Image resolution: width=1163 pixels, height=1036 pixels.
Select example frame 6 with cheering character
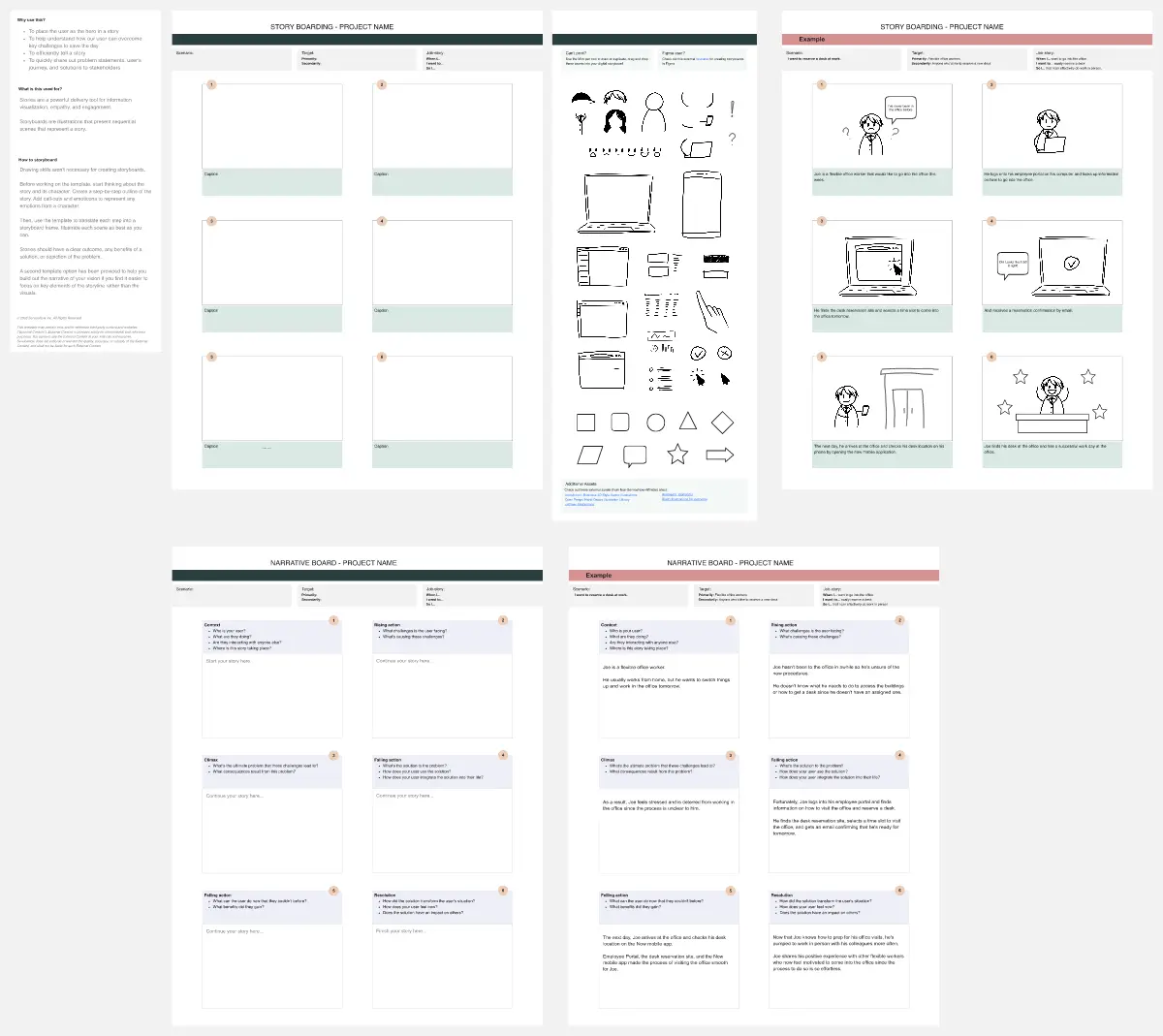pos(1052,399)
